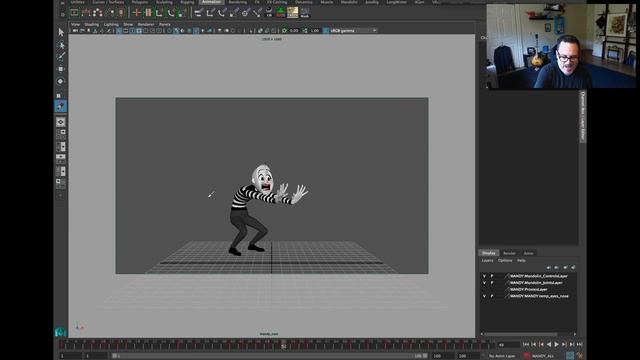Open the layer editor Help menu
The width and height of the screenshot is (640, 360).
click(521, 260)
